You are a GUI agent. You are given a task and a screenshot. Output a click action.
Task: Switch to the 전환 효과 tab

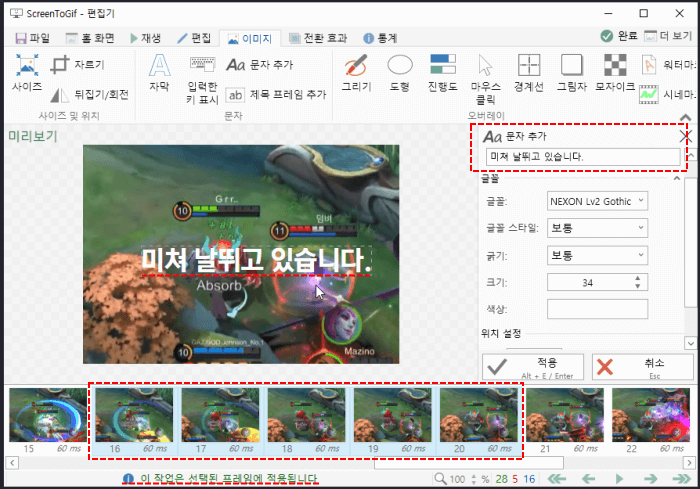click(317, 38)
